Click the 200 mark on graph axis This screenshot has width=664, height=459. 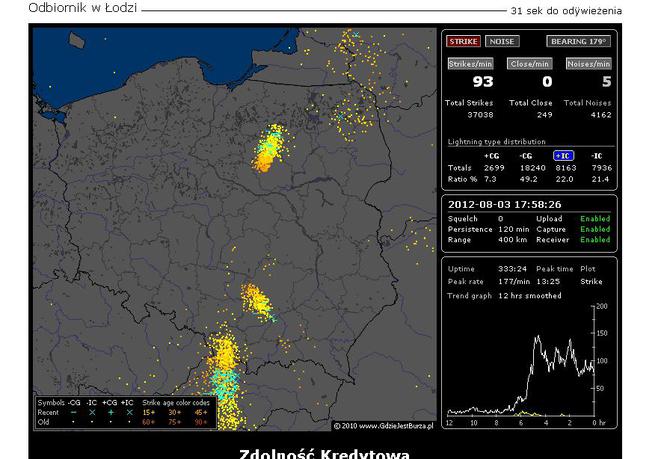tap(602, 306)
